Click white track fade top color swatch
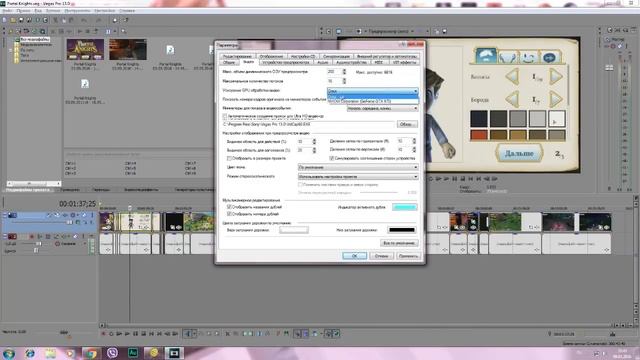Screen dimensions: 640x360 click(294, 230)
